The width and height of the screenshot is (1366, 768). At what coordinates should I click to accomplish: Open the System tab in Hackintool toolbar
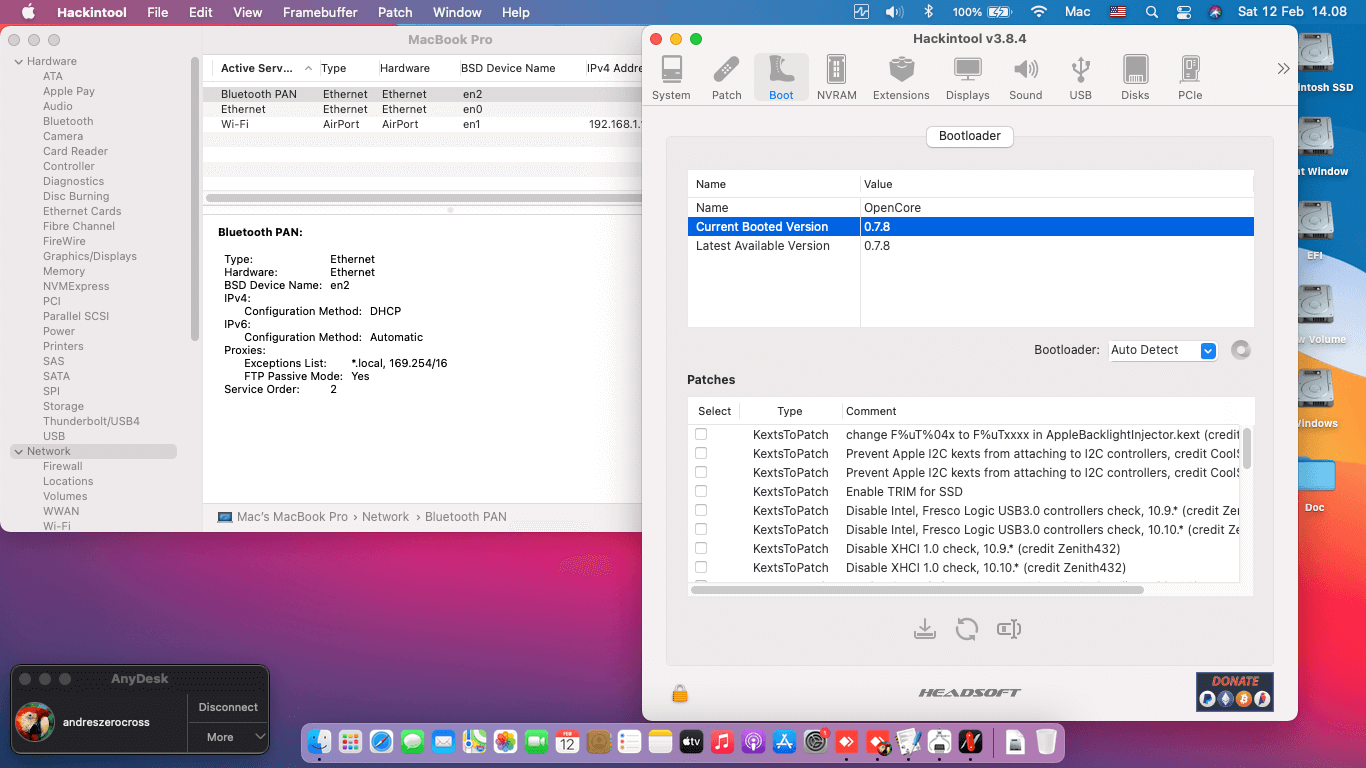(670, 78)
